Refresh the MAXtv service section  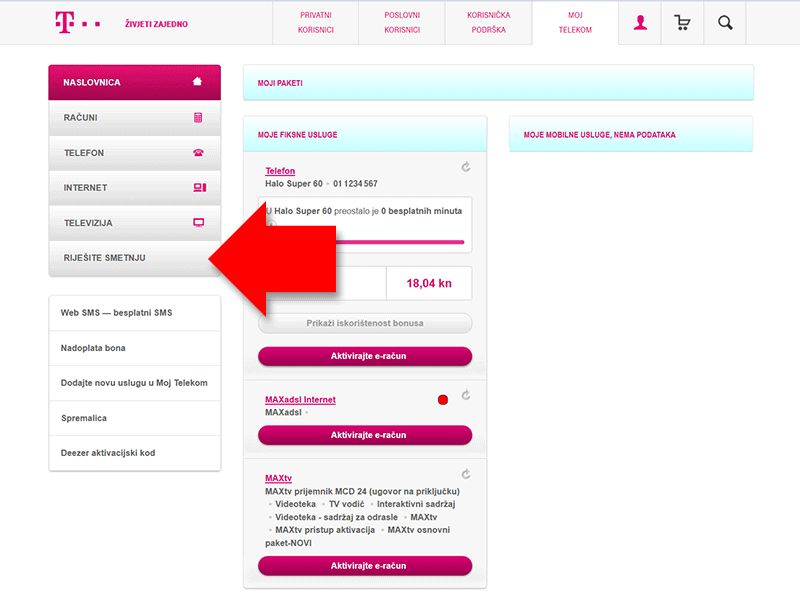click(466, 474)
